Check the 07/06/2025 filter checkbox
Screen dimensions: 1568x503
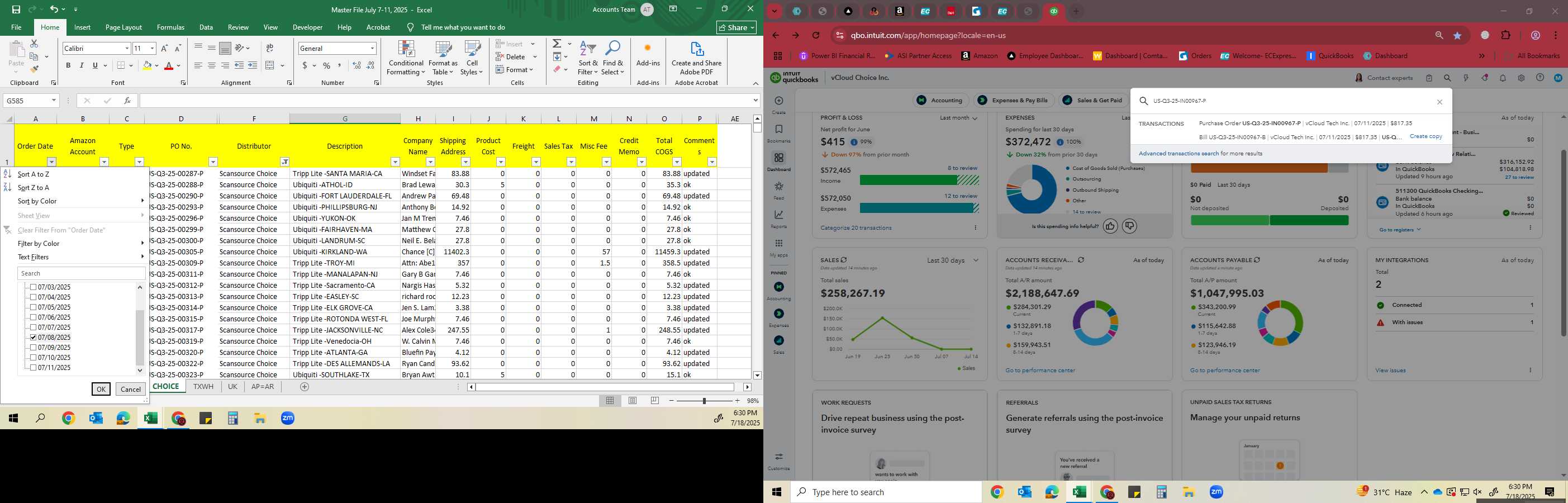pyautogui.click(x=34, y=317)
